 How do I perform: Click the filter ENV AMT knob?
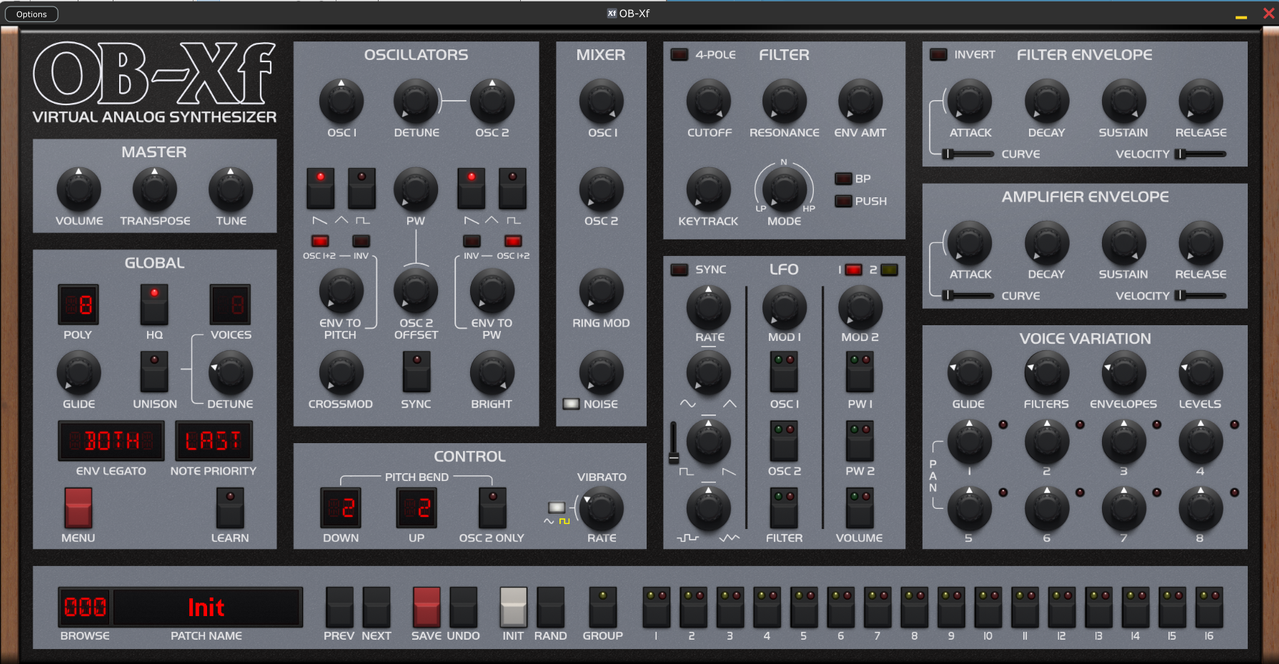pyautogui.click(x=860, y=101)
